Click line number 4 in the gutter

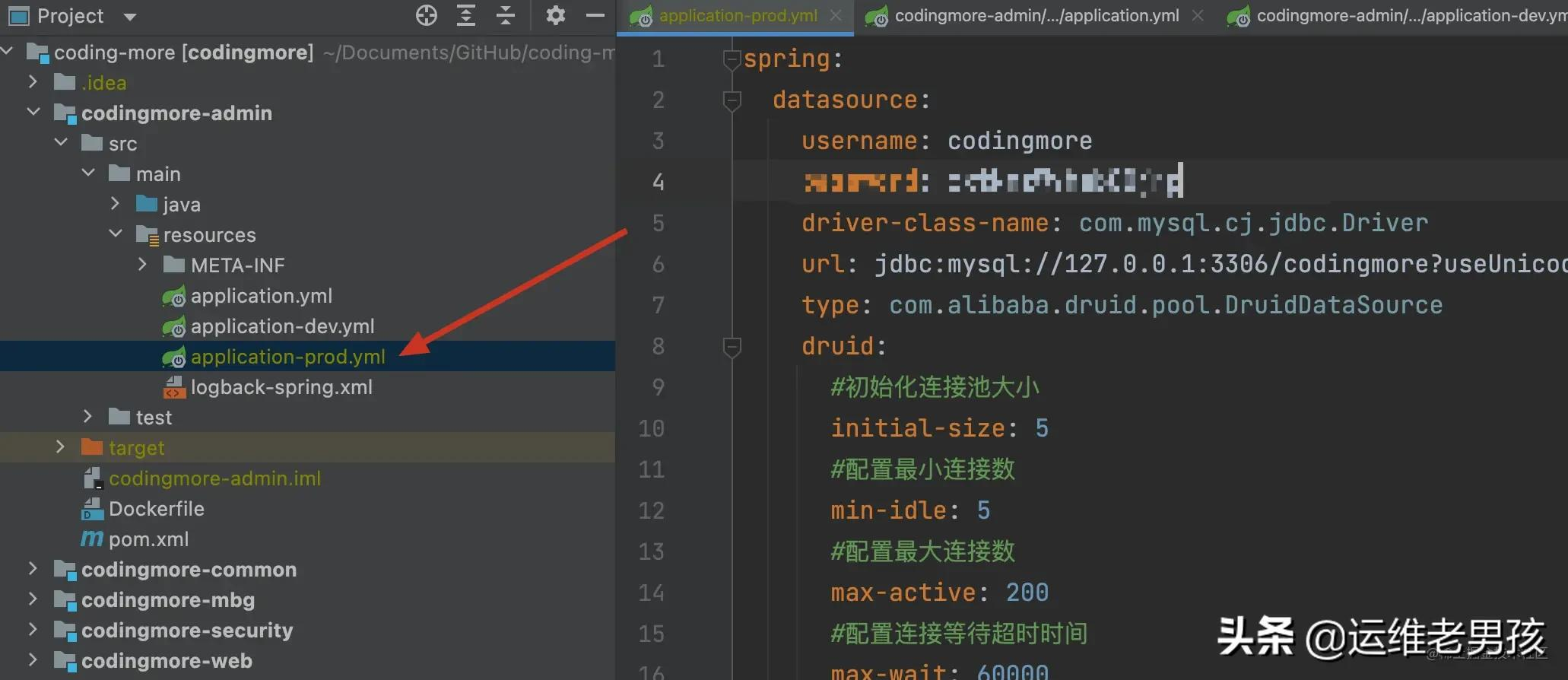coord(658,182)
